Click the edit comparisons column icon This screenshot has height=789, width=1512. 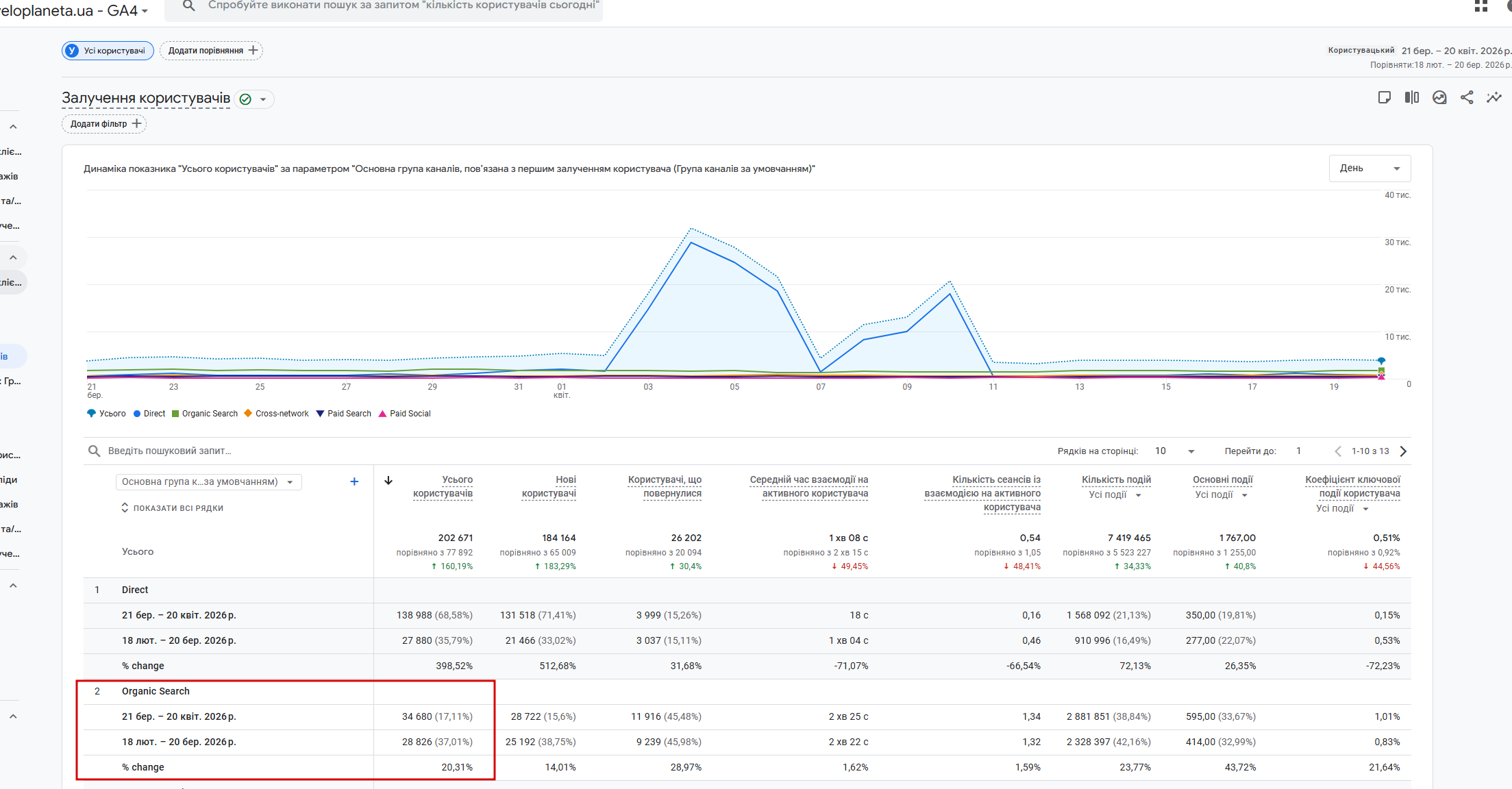click(1412, 97)
